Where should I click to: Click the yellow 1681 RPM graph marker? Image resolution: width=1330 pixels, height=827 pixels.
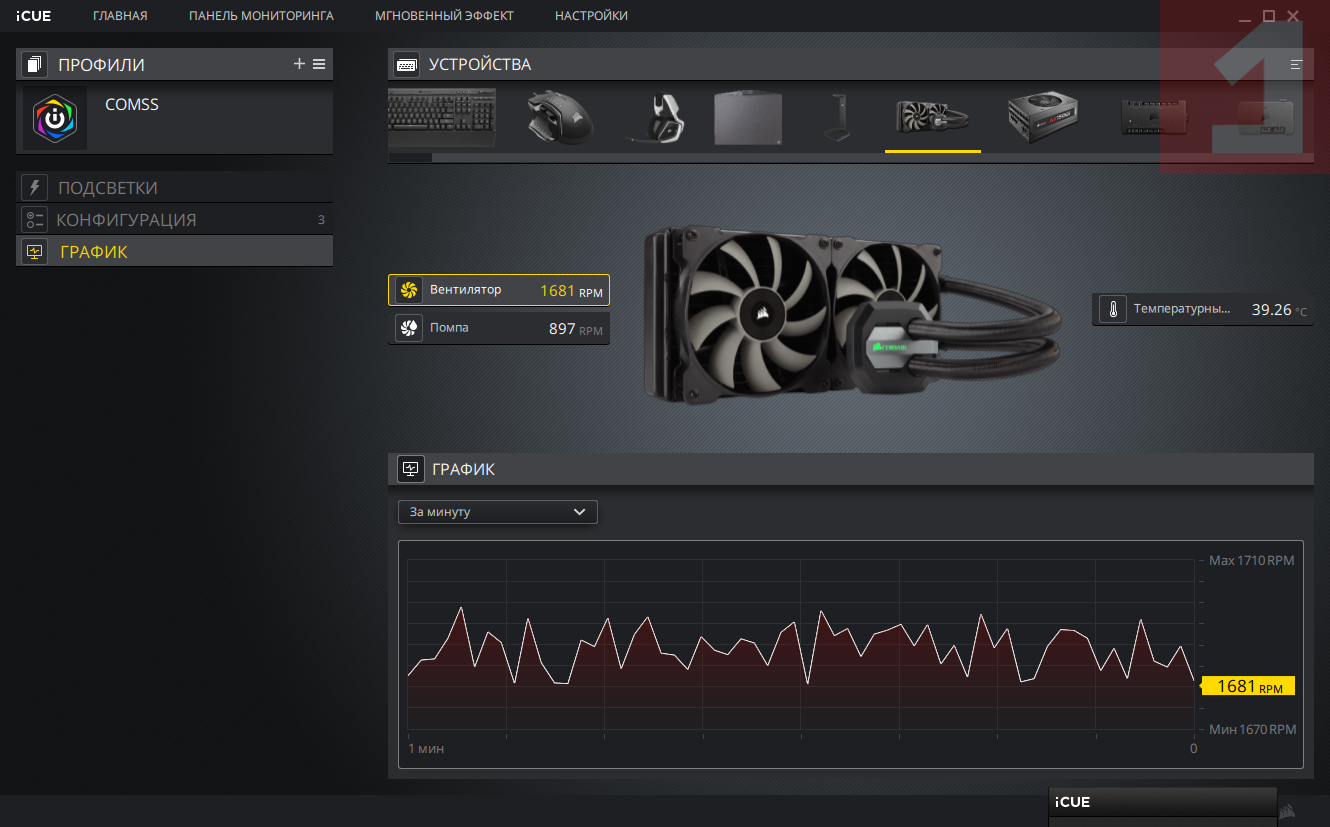1248,686
